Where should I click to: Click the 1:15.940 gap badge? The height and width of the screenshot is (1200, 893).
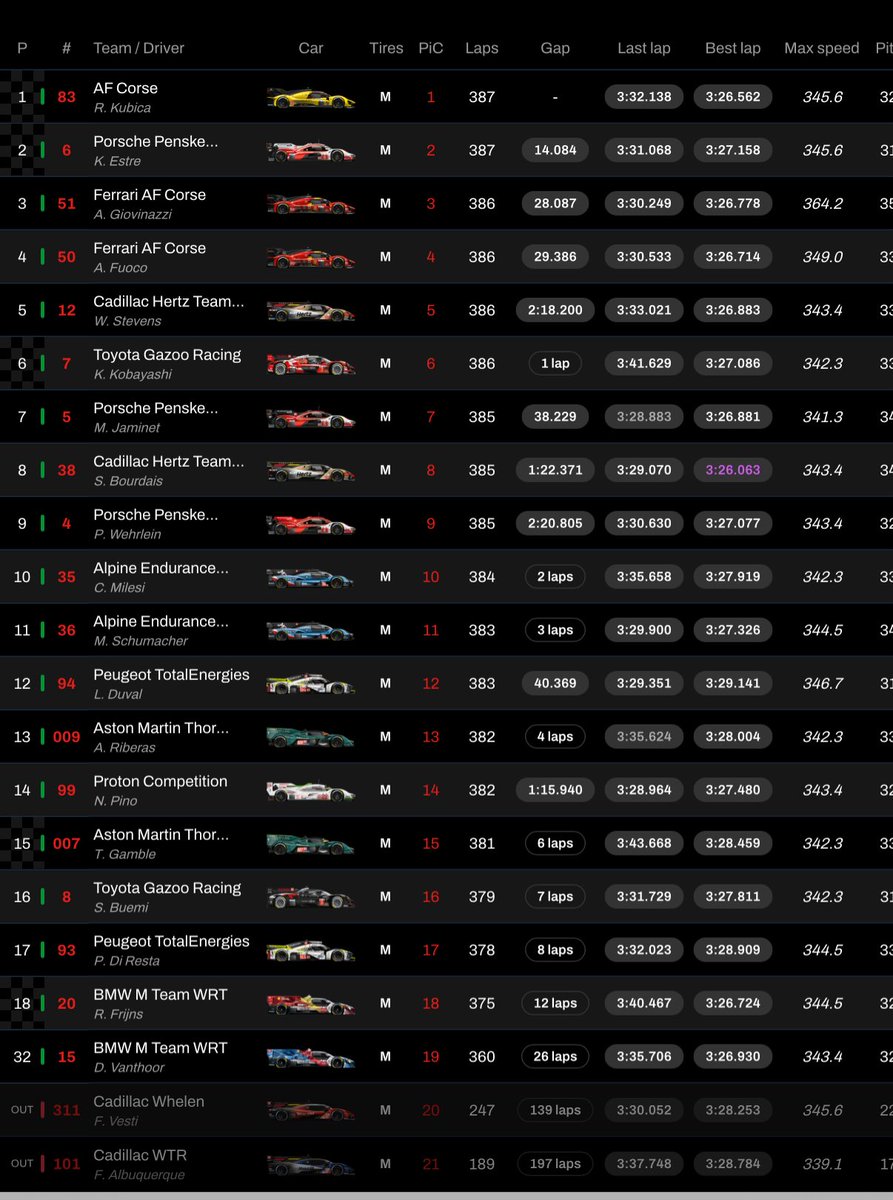click(555, 790)
